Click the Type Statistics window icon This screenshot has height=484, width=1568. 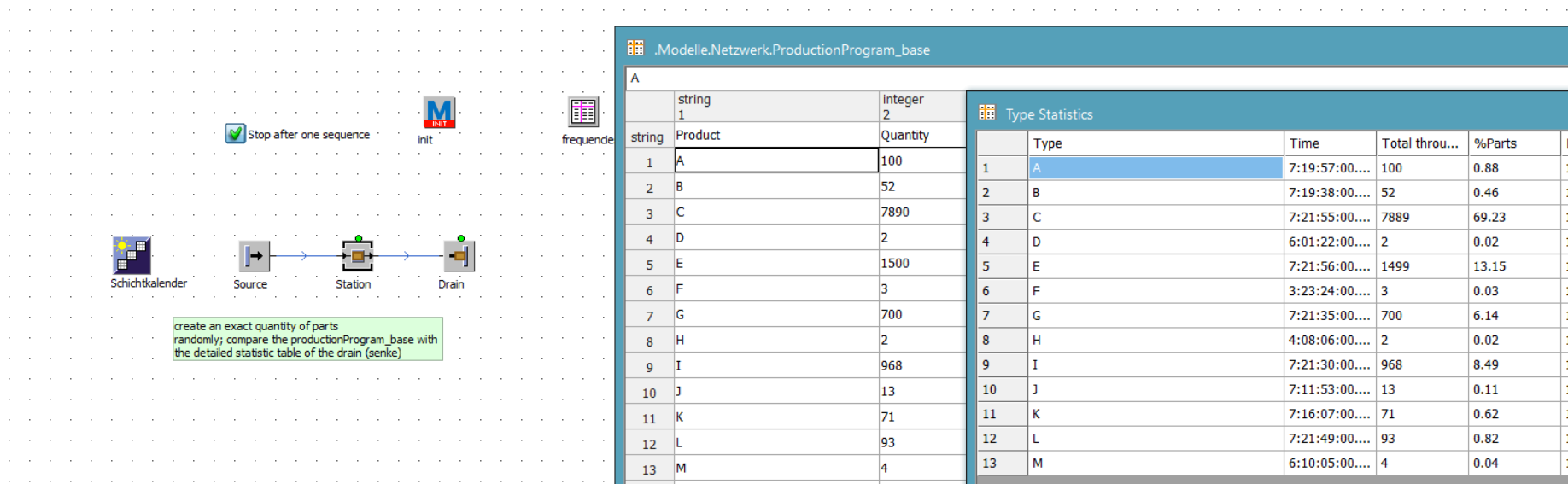click(x=987, y=113)
